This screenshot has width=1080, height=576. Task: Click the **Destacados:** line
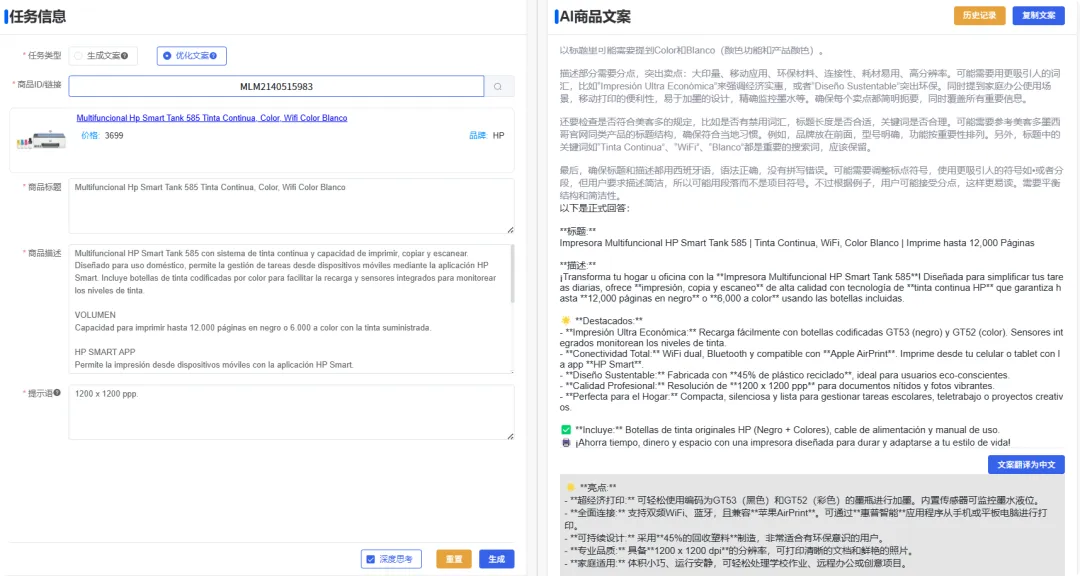click(x=608, y=321)
